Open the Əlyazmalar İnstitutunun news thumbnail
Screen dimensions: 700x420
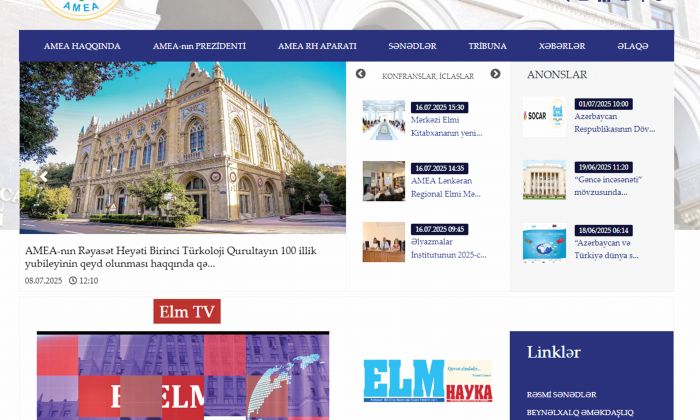pos(384,242)
